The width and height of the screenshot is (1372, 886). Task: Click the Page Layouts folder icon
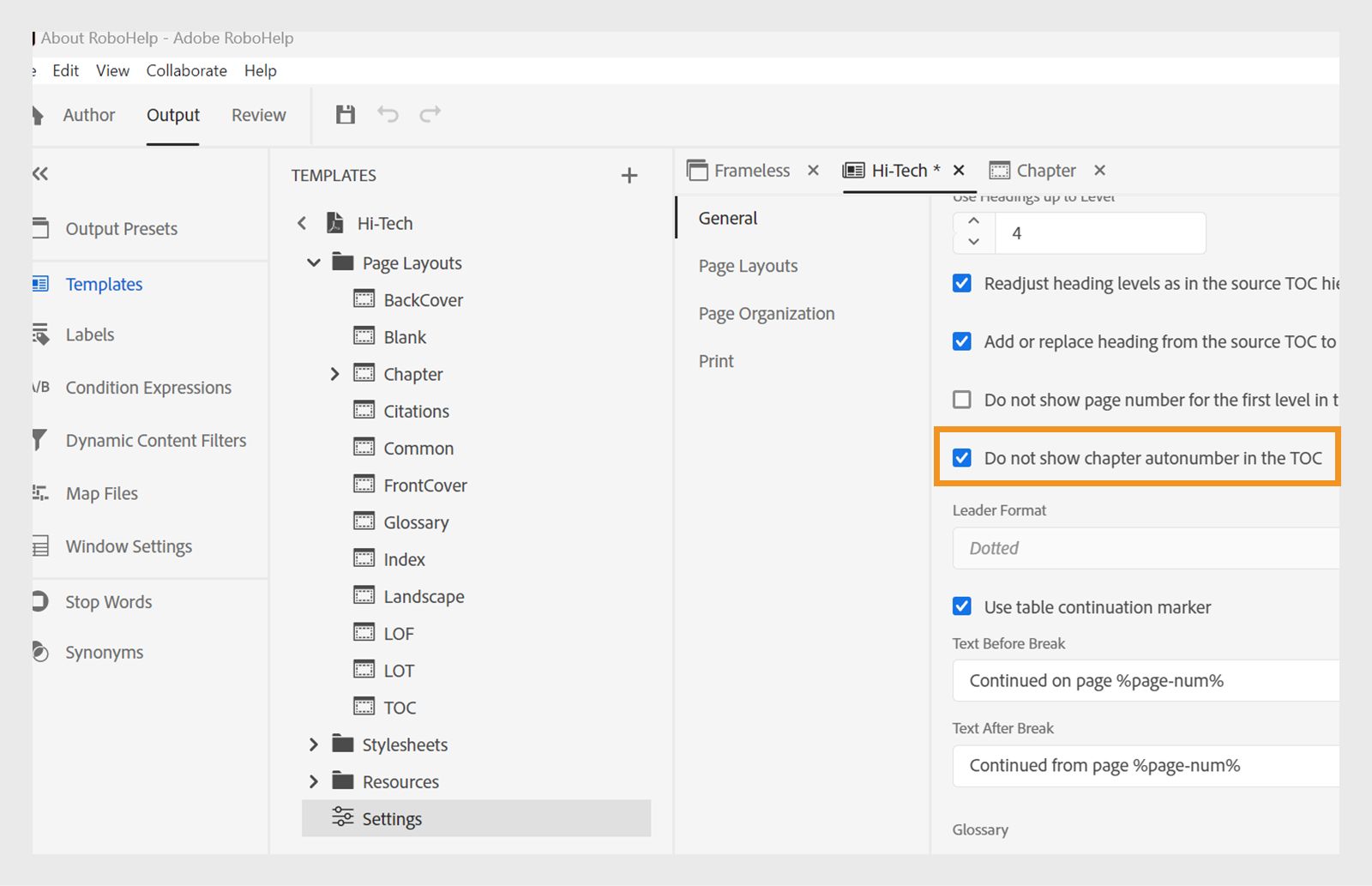point(343,262)
